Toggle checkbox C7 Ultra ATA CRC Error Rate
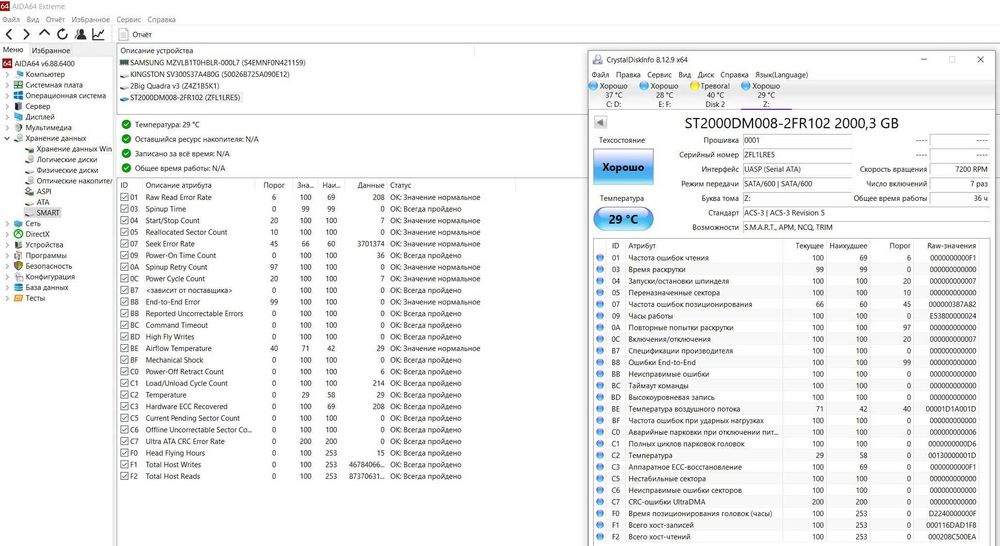This screenshot has height=546, width=1000. point(124,441)
